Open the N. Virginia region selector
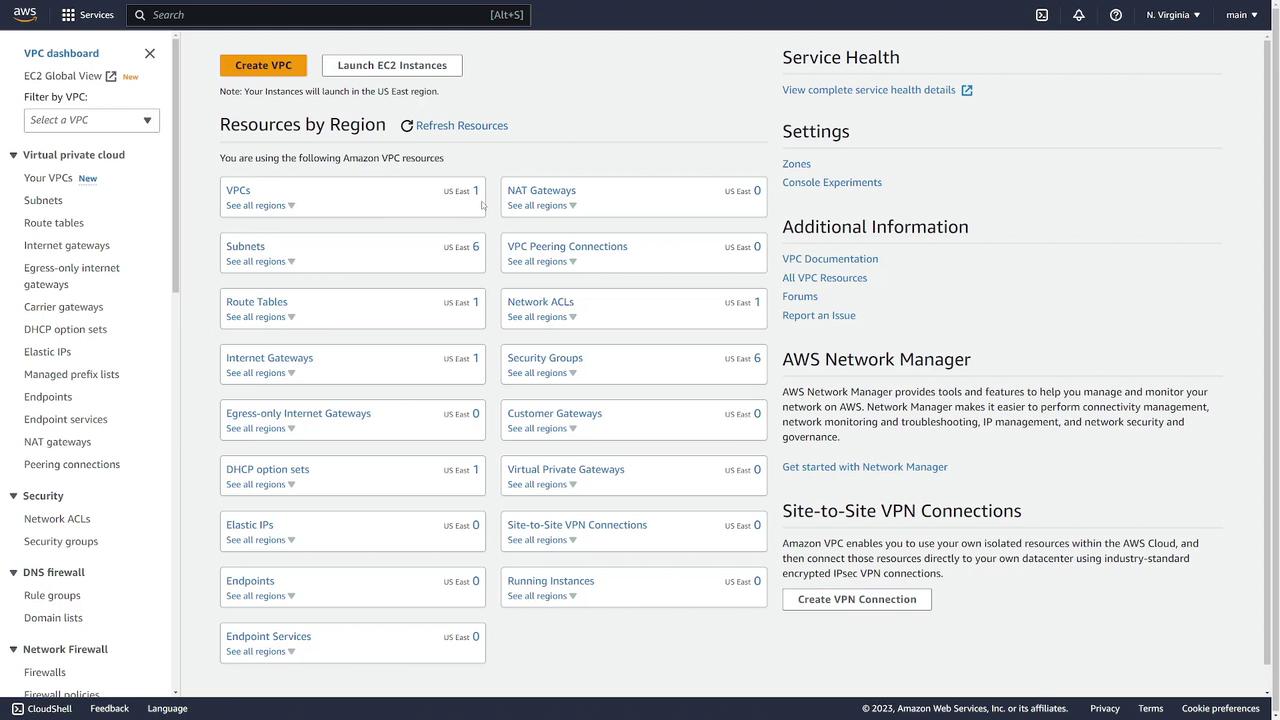Image resolution: width=1280 pixels, height=720 pixels. (1173, 15)
